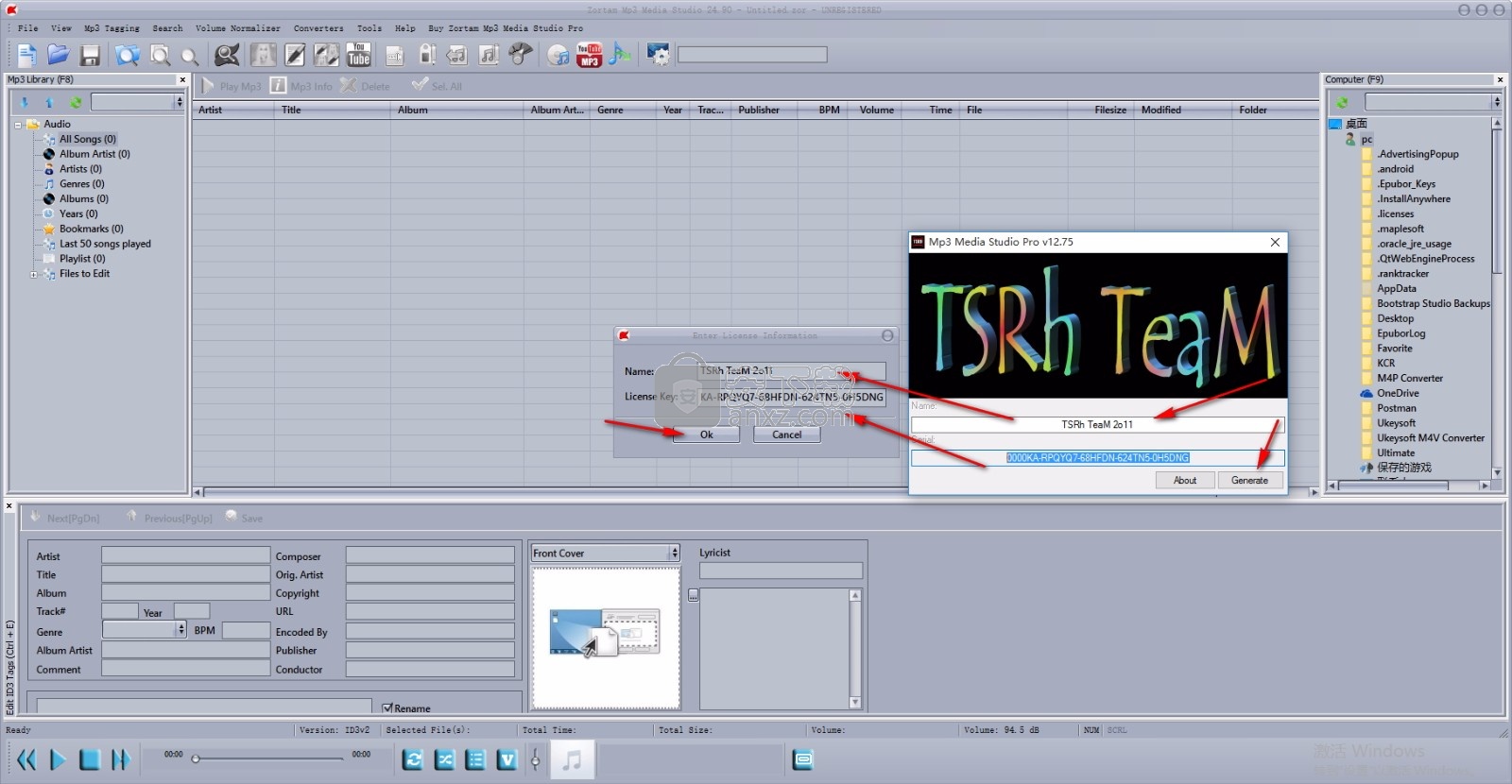Open the Volume Normalizer menu
The width and height of the screenshot is (1512, 784).
click(x=238, y=28)
